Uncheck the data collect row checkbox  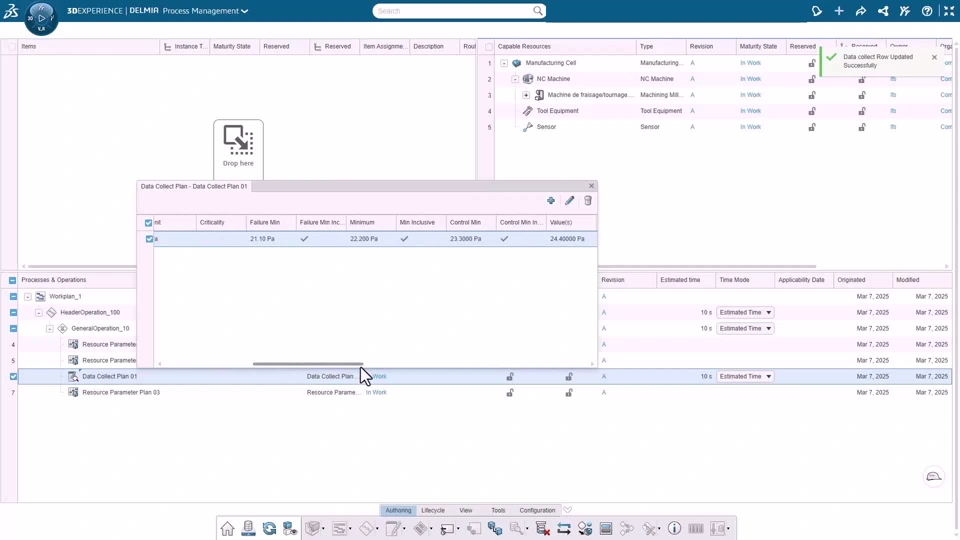[149, 239]
